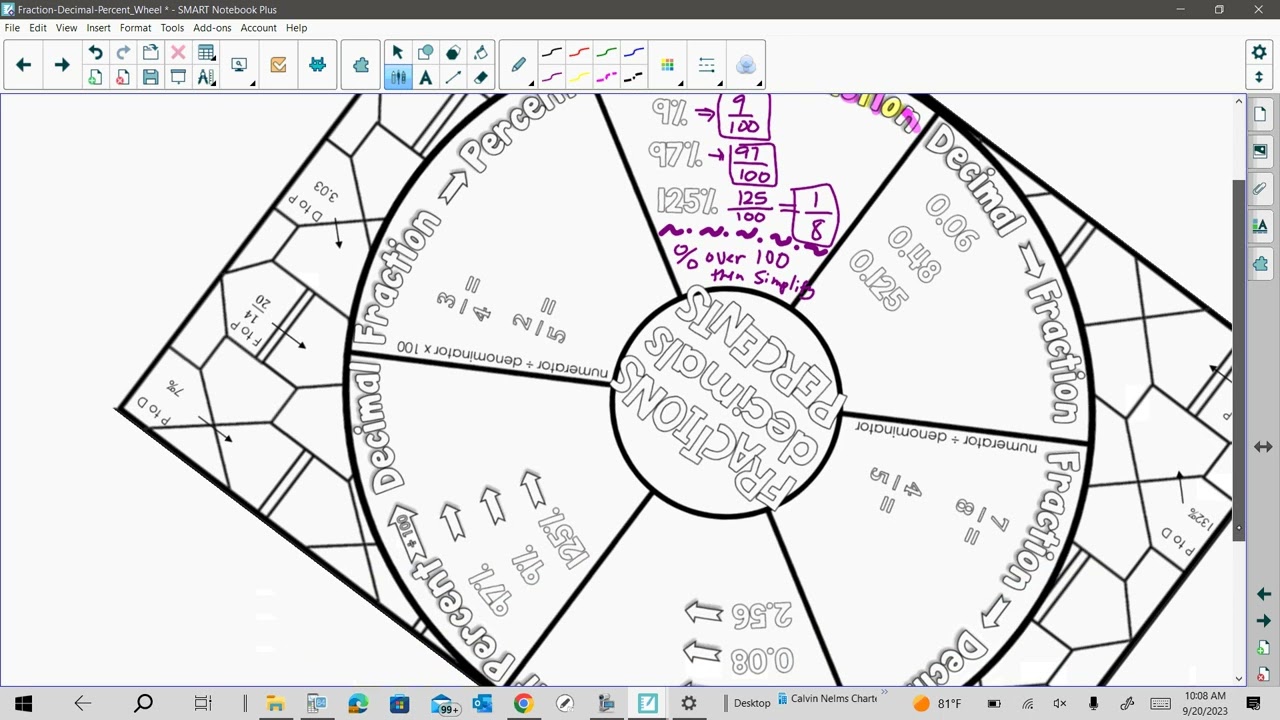
Task: Activate the Fill bucket tool
Action: (481, 53)
